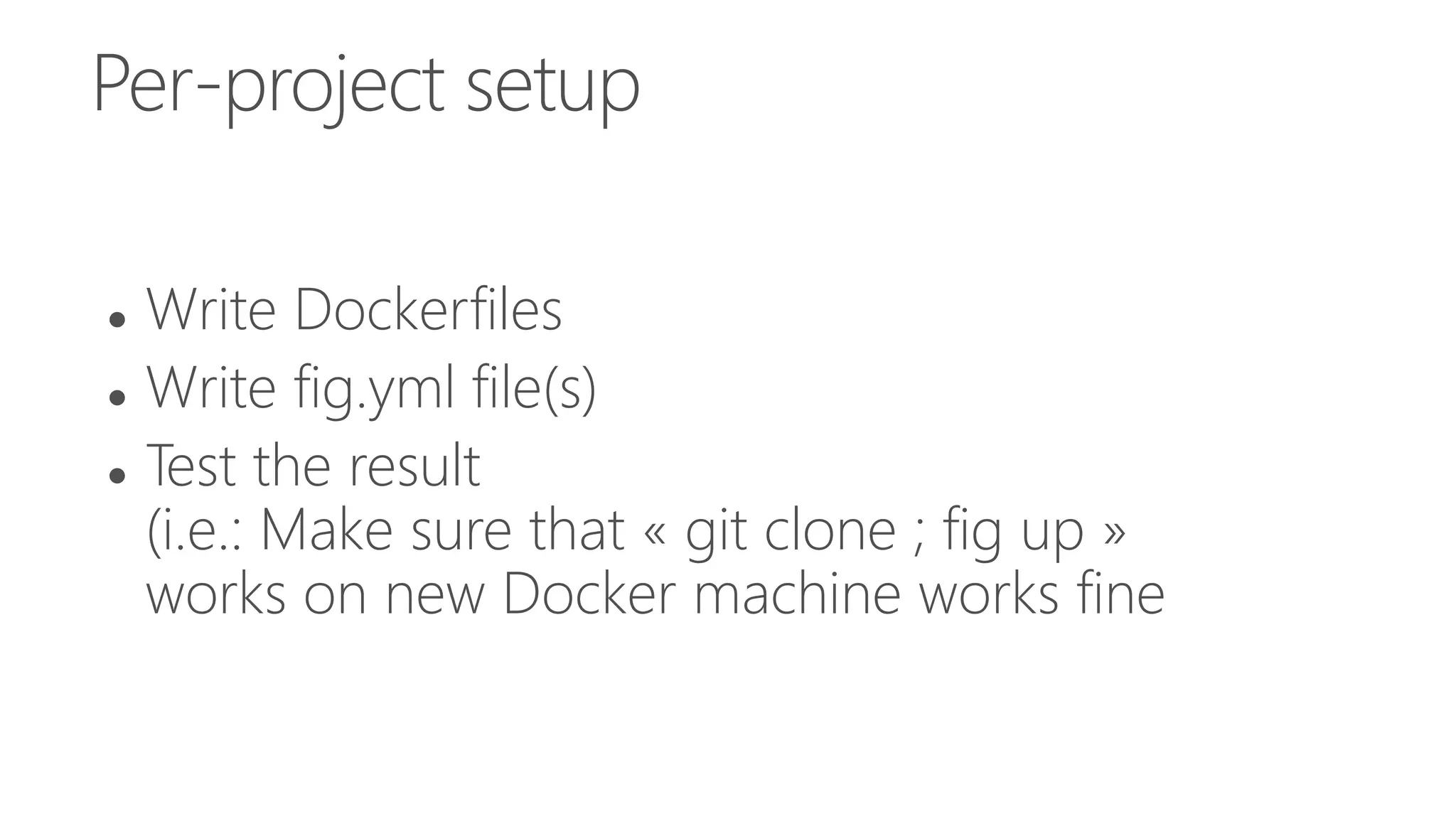Click the words 'works fine' at line end
This screenshot has height=819, width=1456.
pos(1042,593)
